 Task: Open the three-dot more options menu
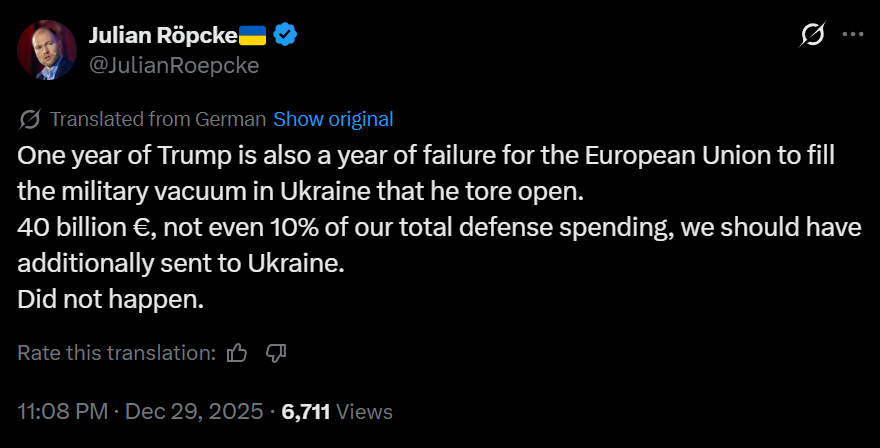853,34
